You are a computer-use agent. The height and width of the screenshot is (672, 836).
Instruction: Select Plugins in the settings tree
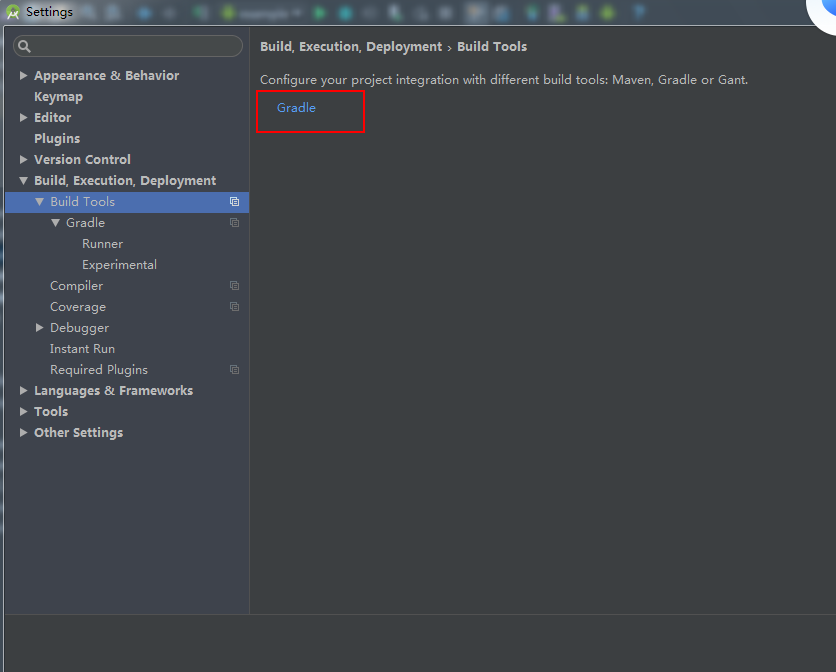[x=57, y=139]
